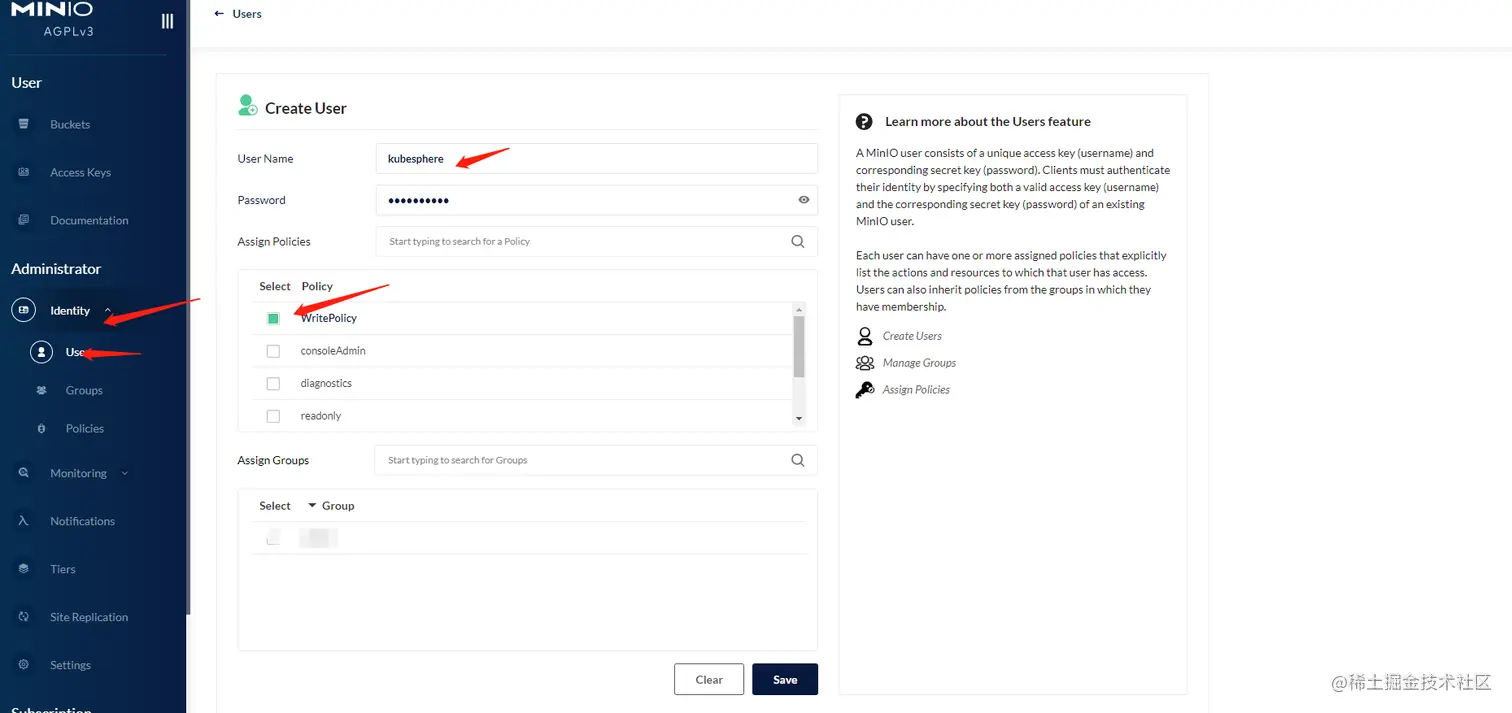Open Notifications menu item
Screen dimensions: 1512x713
pos(82,522)
